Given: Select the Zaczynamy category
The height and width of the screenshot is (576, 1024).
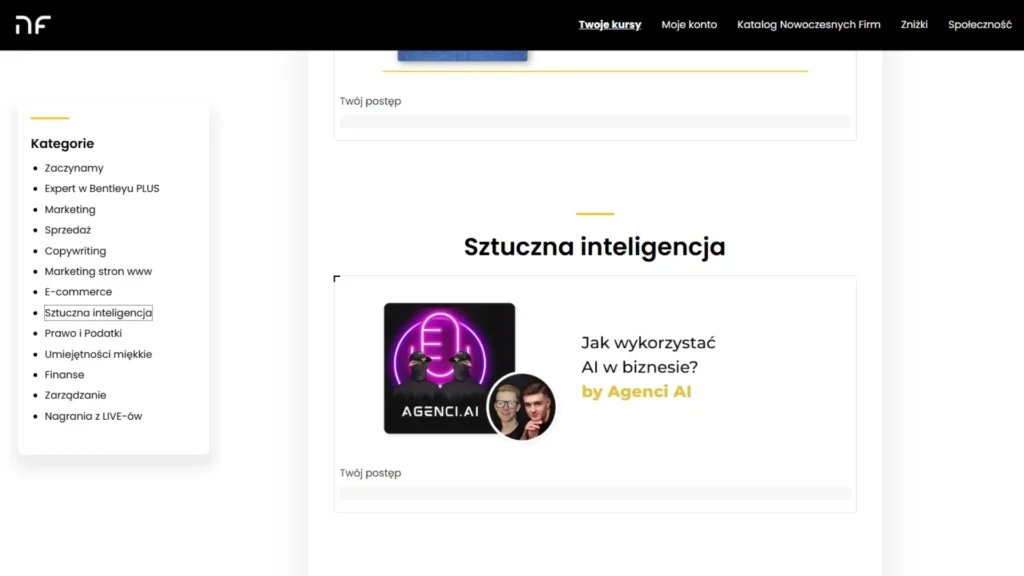Looking at the screenshot, I should point(74,168).
